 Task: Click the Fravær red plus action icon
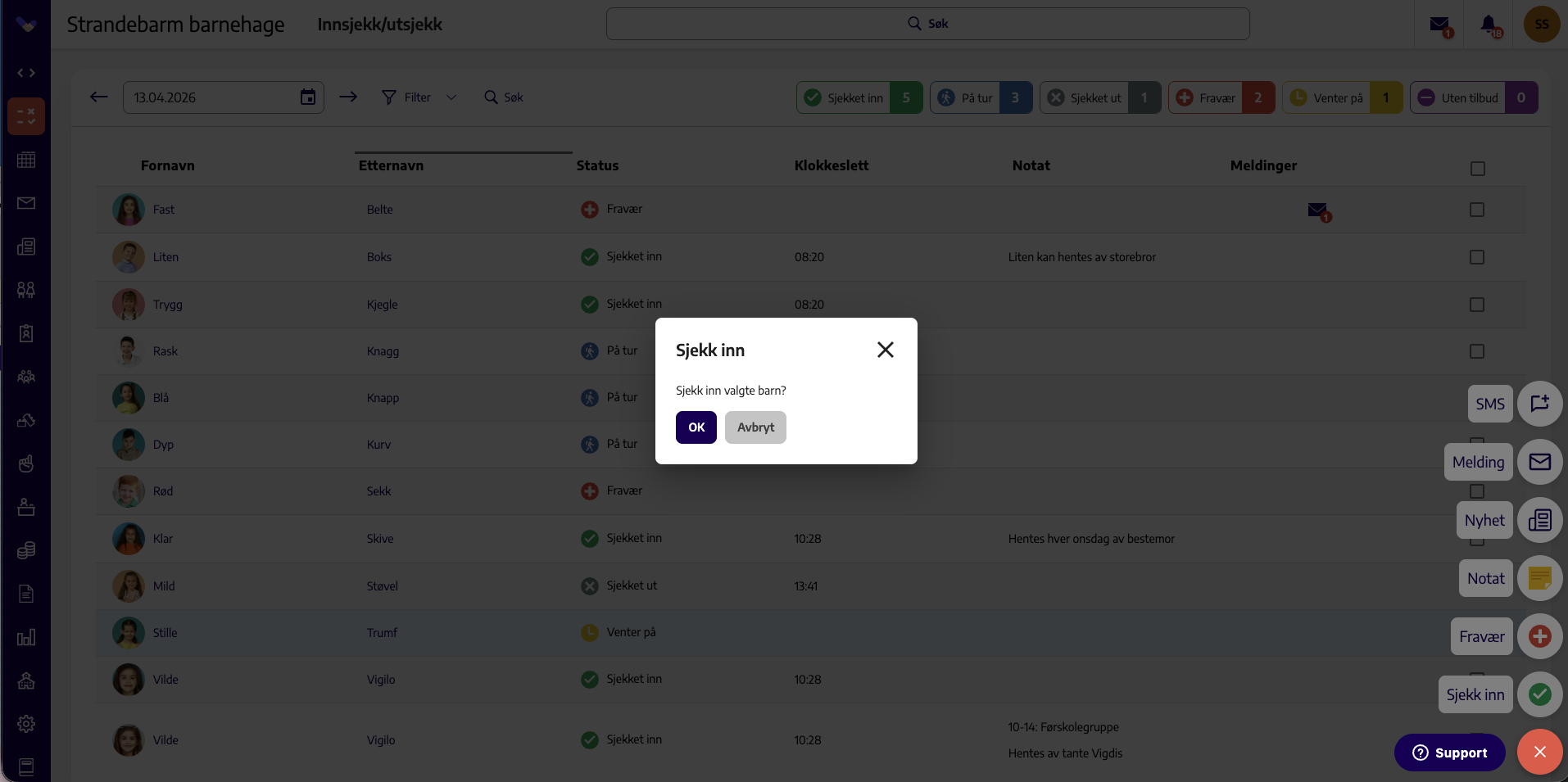(1539, 636)
